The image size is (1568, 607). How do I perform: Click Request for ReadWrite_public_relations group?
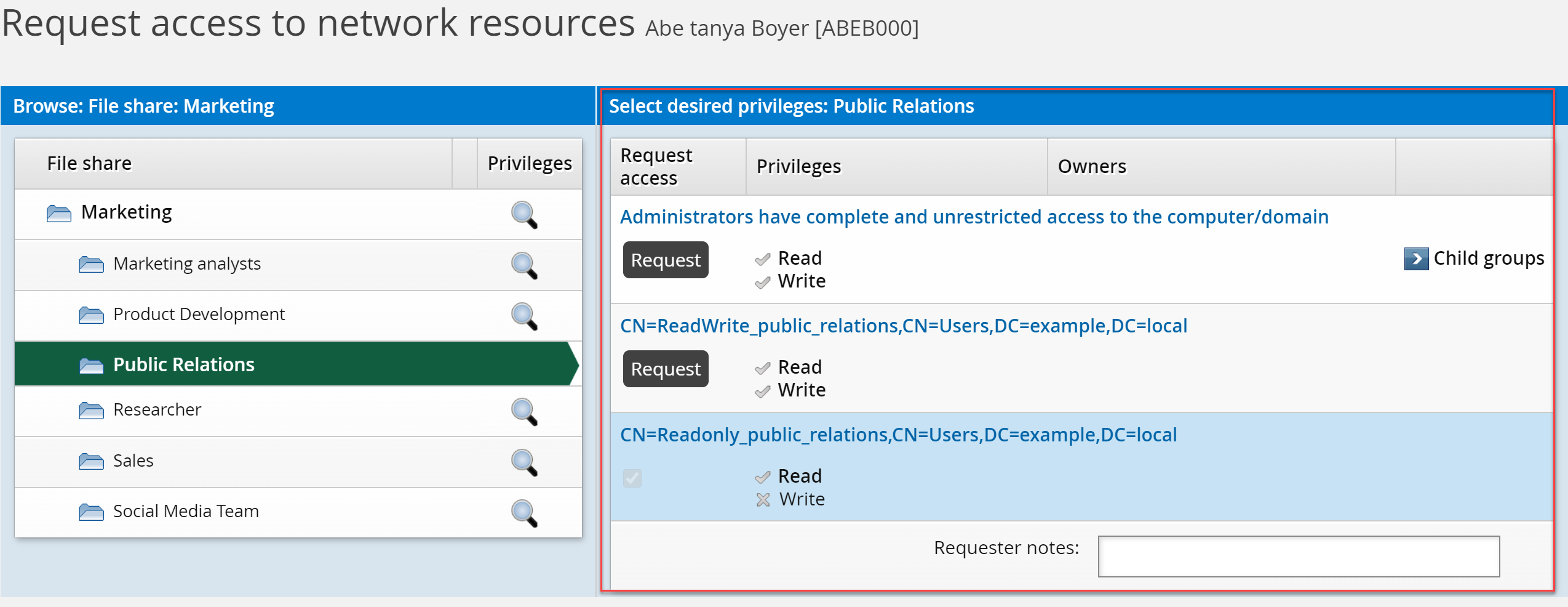tap(665, 368)
